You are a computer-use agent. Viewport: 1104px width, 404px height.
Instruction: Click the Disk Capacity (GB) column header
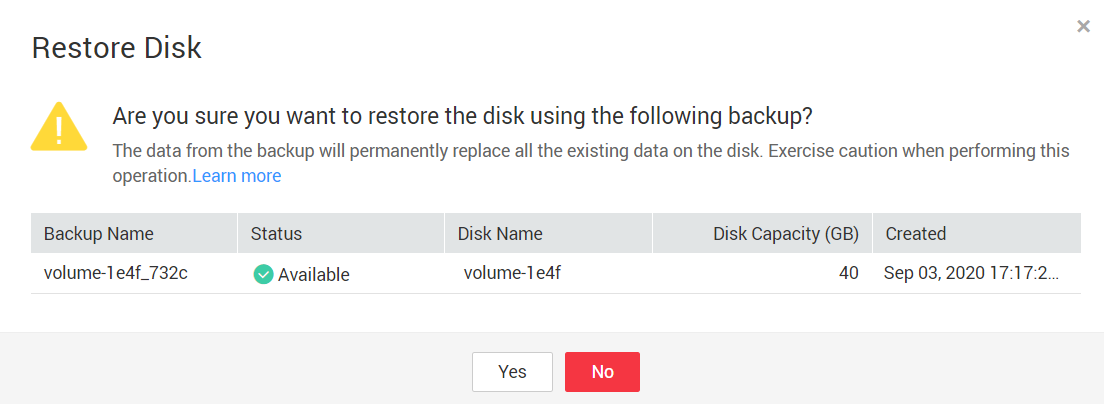(786, 233)
